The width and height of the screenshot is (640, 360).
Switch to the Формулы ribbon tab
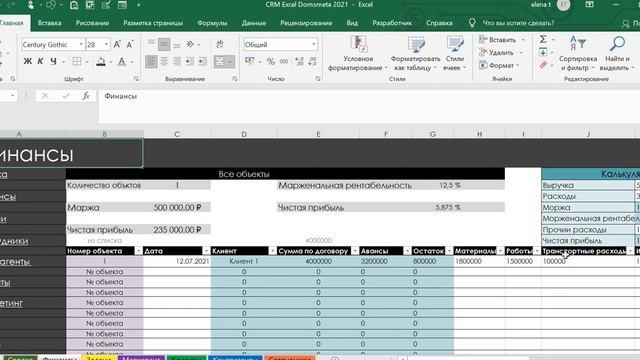click(x=212, y=23)
